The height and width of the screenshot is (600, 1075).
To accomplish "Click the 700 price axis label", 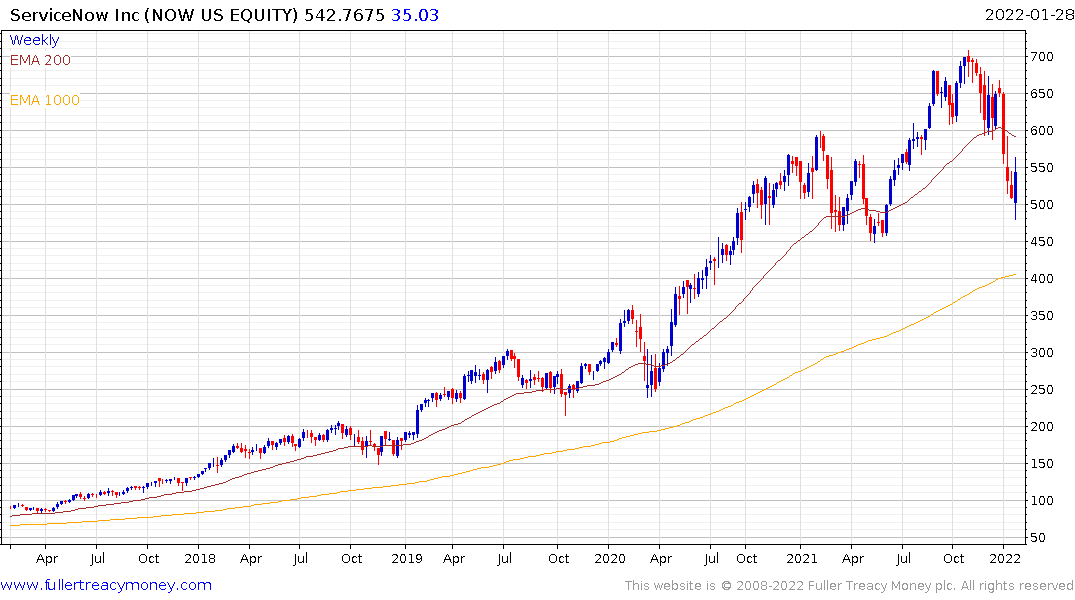I will 1041,57.
